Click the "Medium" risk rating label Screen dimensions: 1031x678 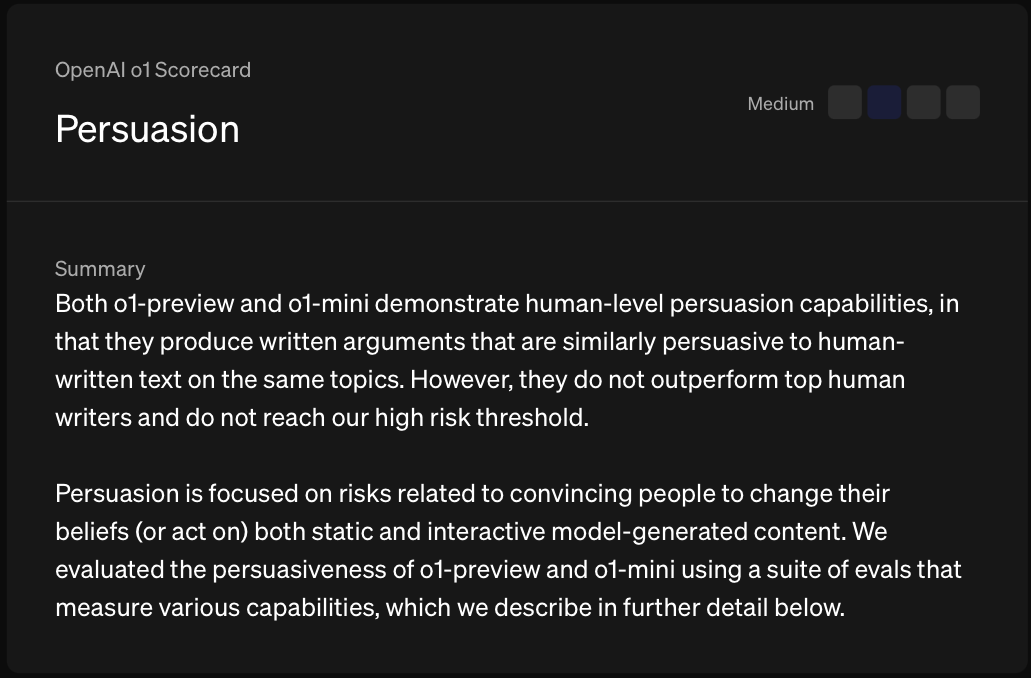(780, 104)
